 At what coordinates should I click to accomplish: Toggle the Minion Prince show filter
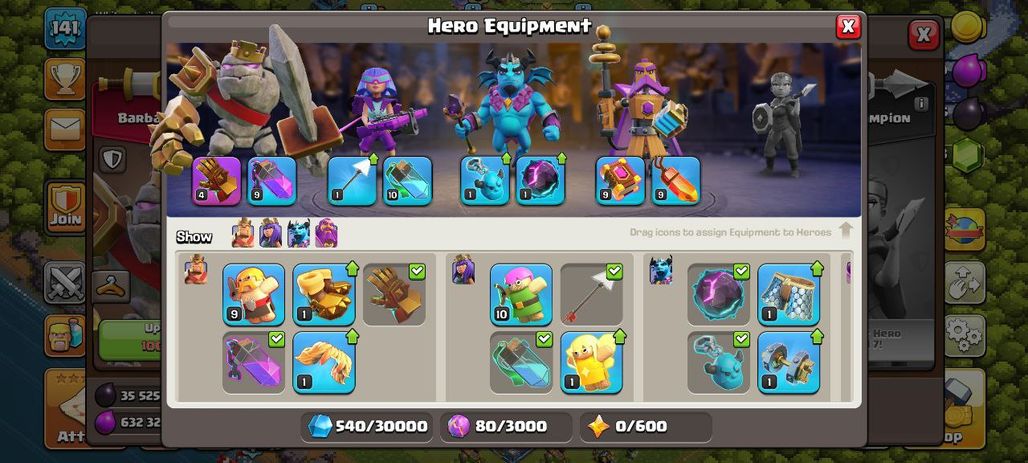[298, 233]
